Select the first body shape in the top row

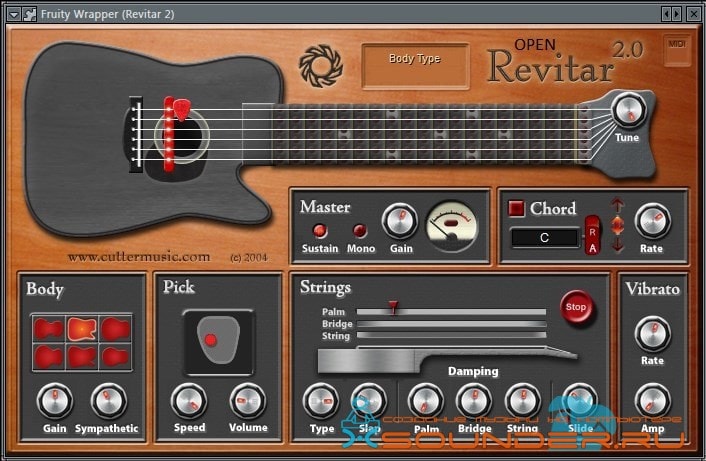pos(48,329)
